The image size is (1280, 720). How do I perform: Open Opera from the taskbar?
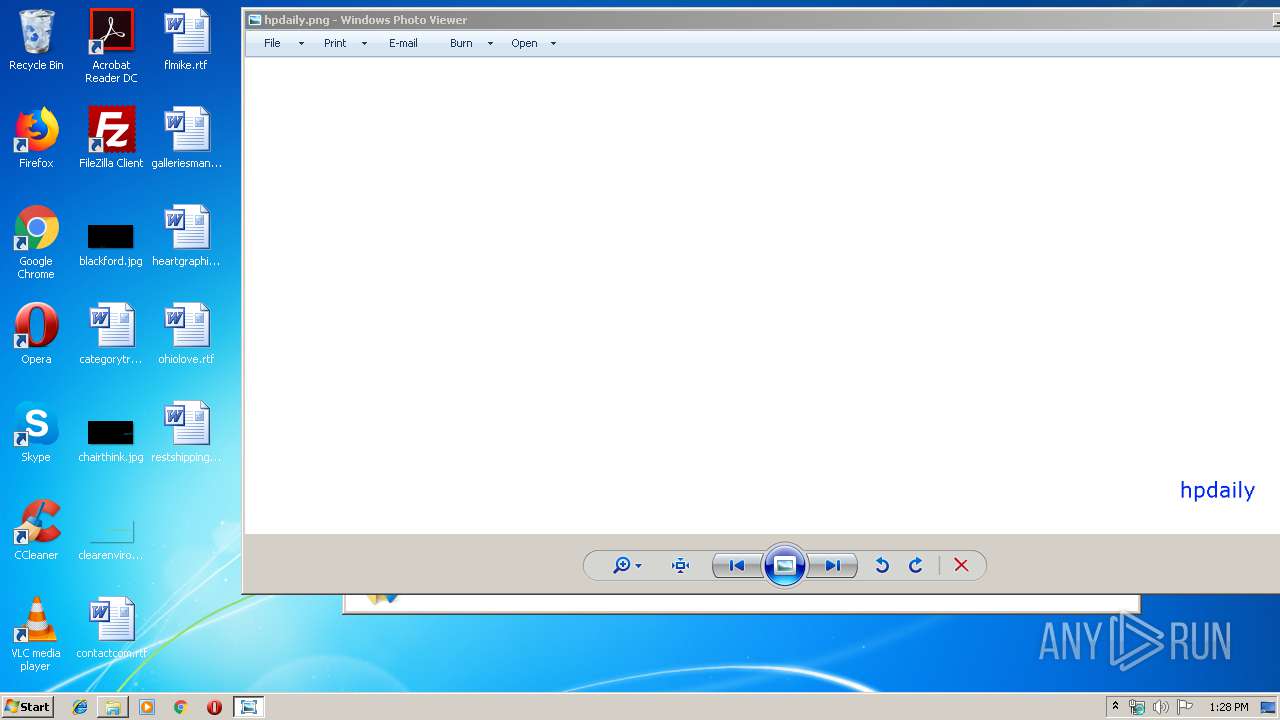pyautogui.click(x=214, y=707)
